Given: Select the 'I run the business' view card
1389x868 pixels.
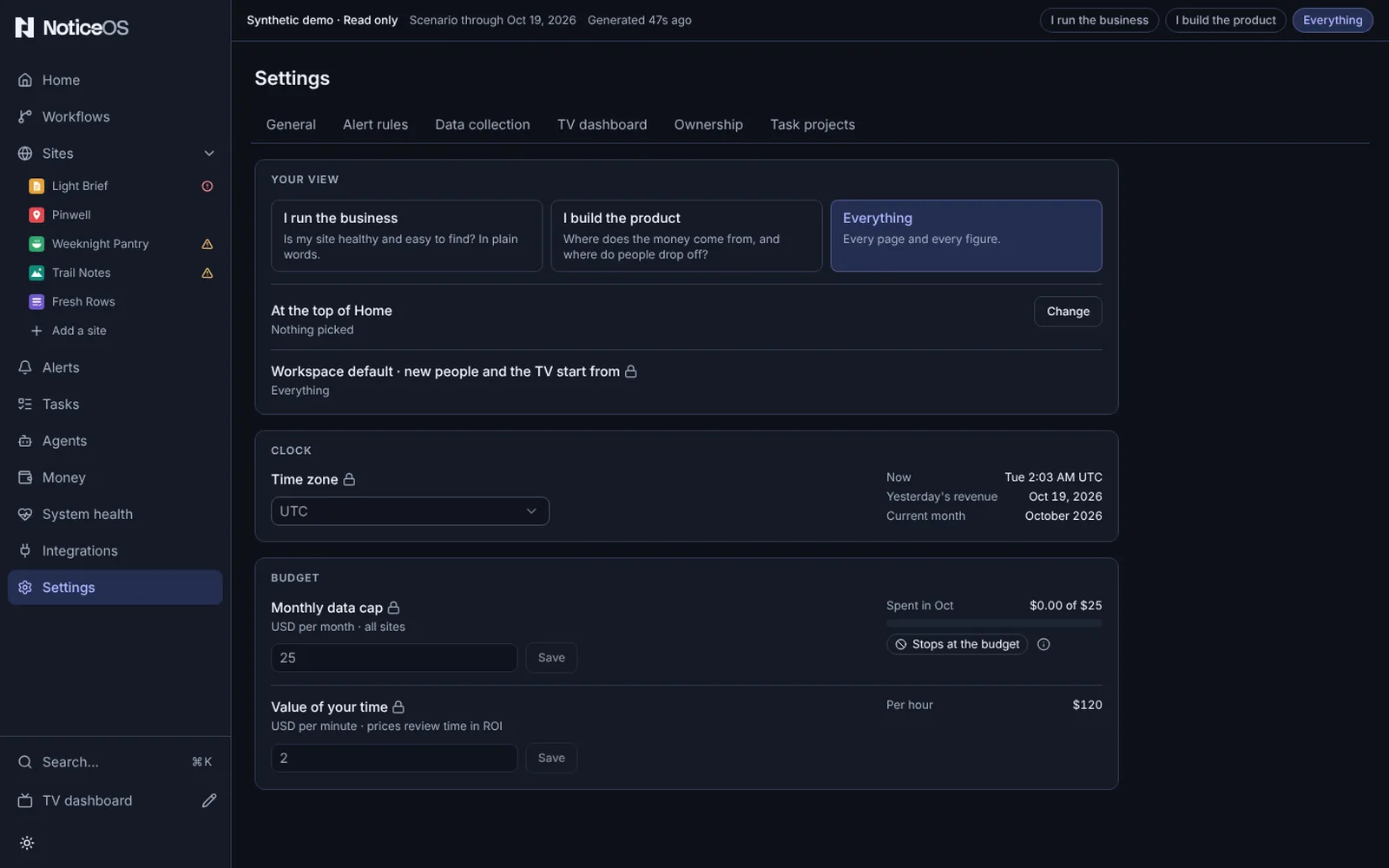Looking at the screenshot, I should point(406,236).
